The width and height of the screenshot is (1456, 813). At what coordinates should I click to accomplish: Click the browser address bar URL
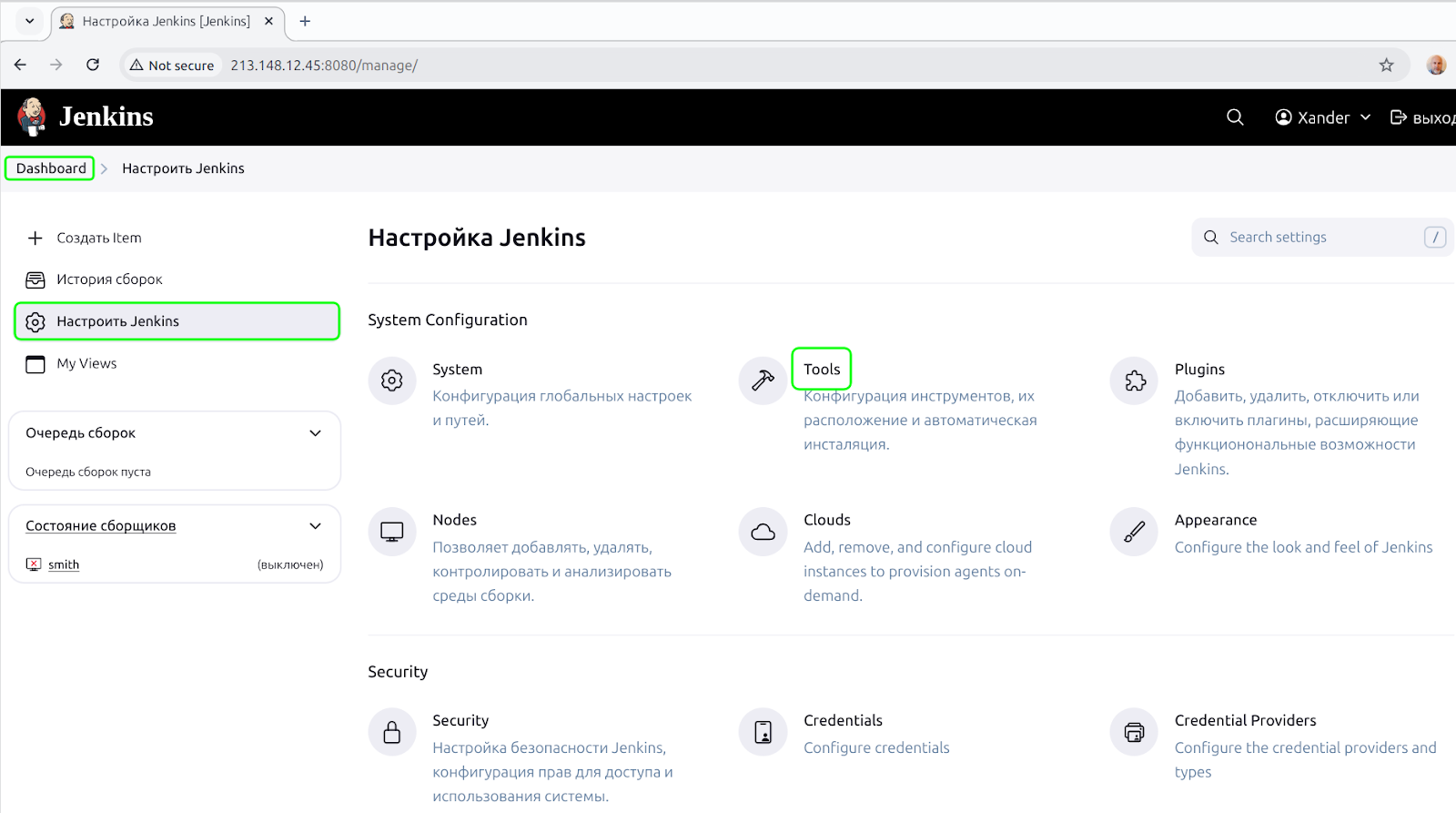324,66
